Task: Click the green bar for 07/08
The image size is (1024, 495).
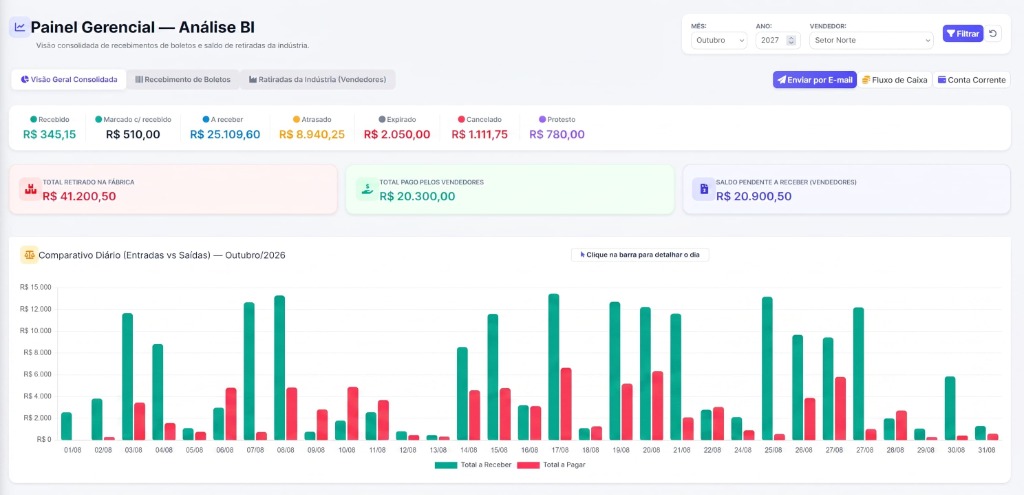Action: pyautogui.click(x=249, y=371)
